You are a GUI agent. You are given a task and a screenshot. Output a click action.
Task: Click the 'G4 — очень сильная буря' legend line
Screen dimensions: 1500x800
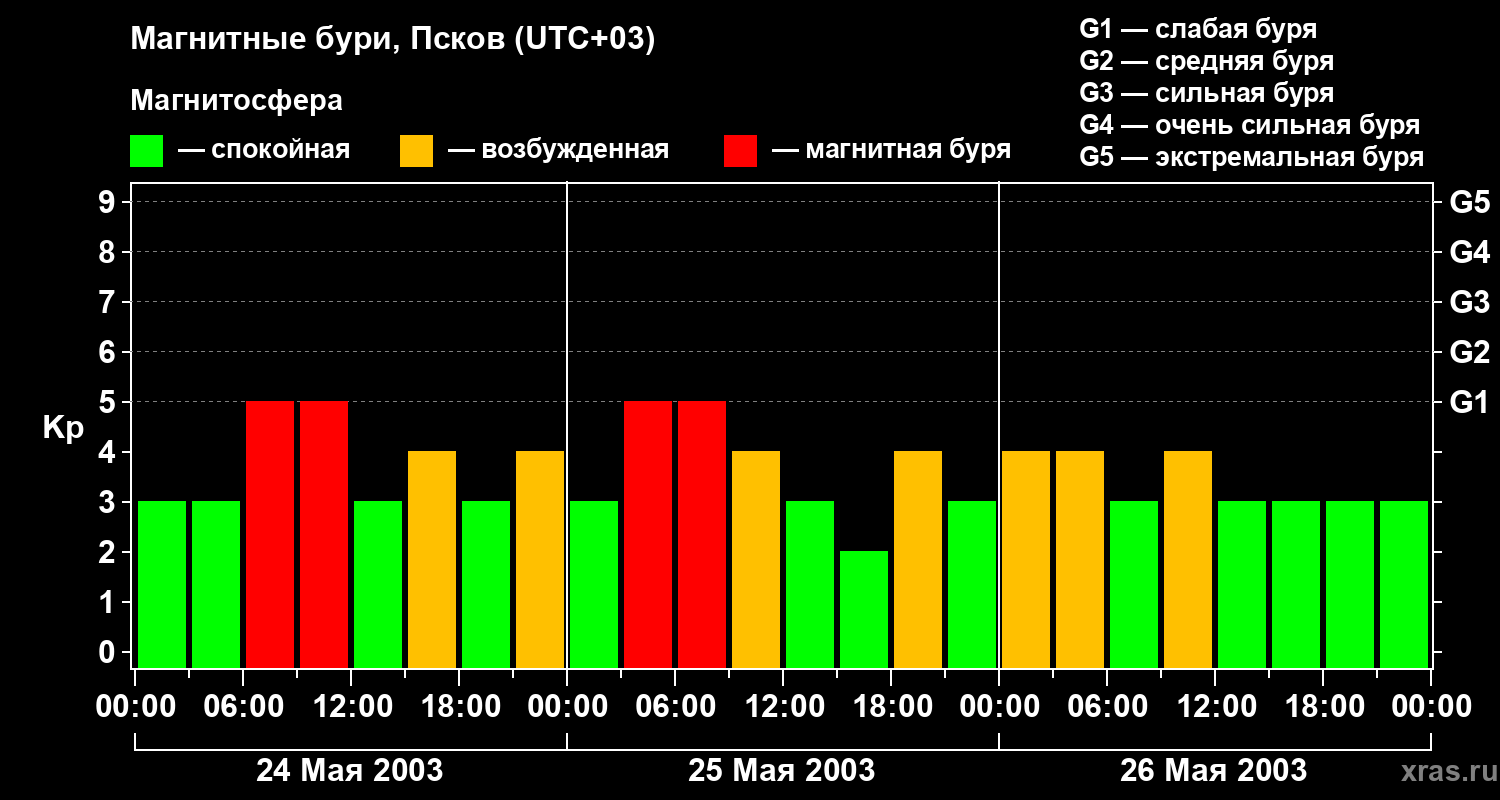coord(1249,125)
